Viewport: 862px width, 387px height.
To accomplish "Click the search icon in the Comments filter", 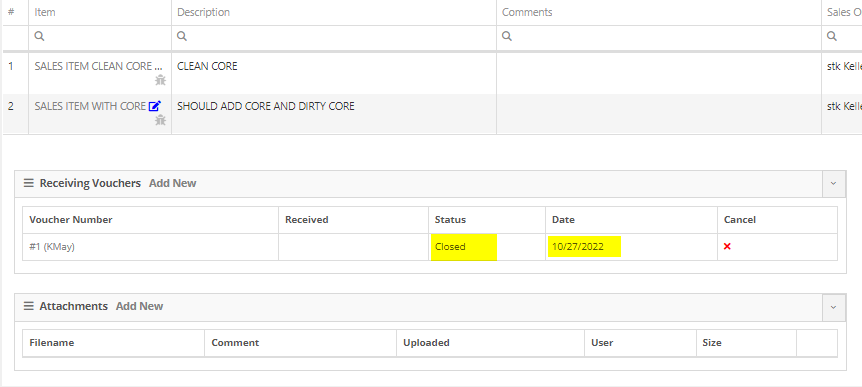I will 507,36.
